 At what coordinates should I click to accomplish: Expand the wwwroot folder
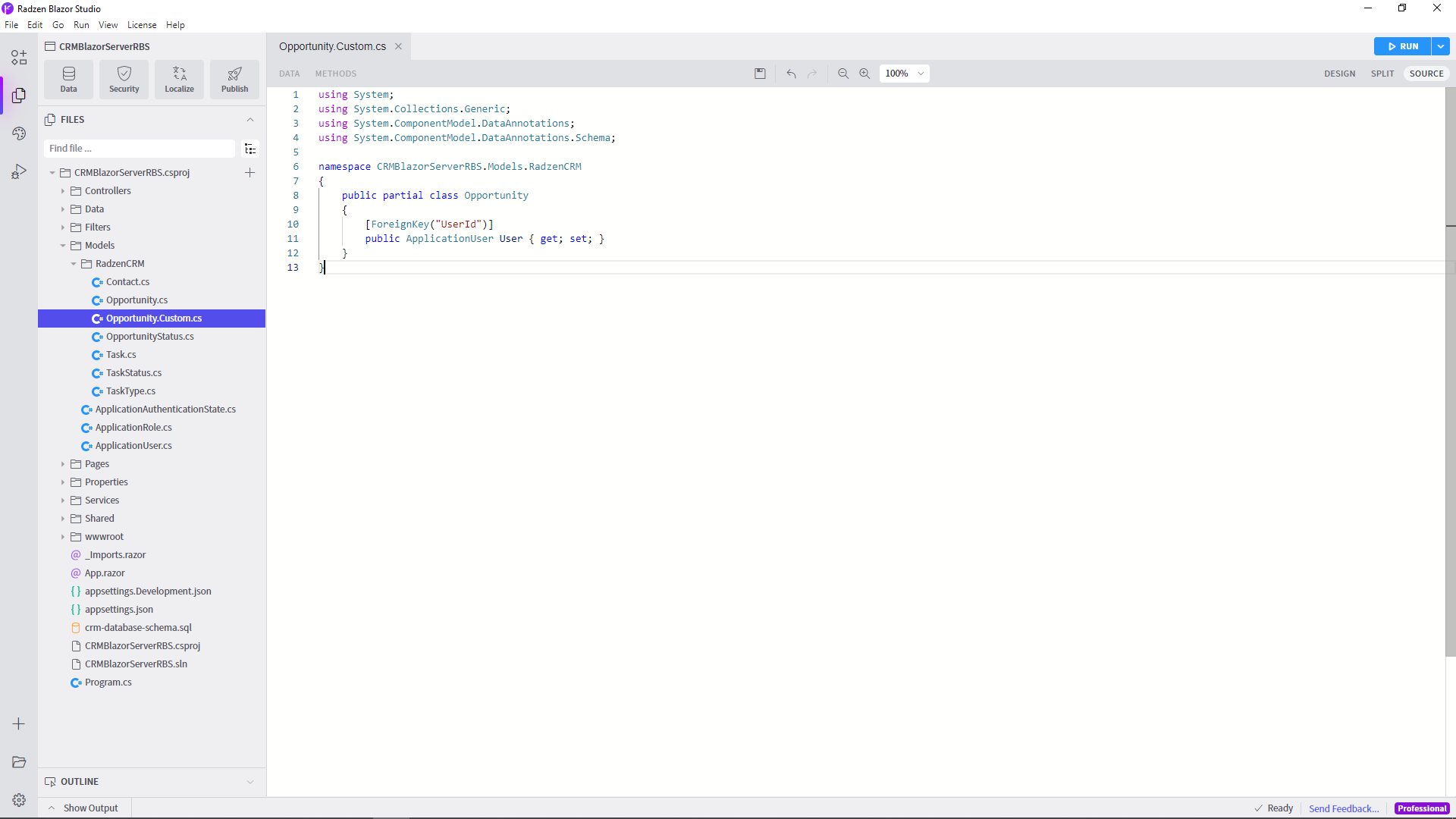pos(63,537)
